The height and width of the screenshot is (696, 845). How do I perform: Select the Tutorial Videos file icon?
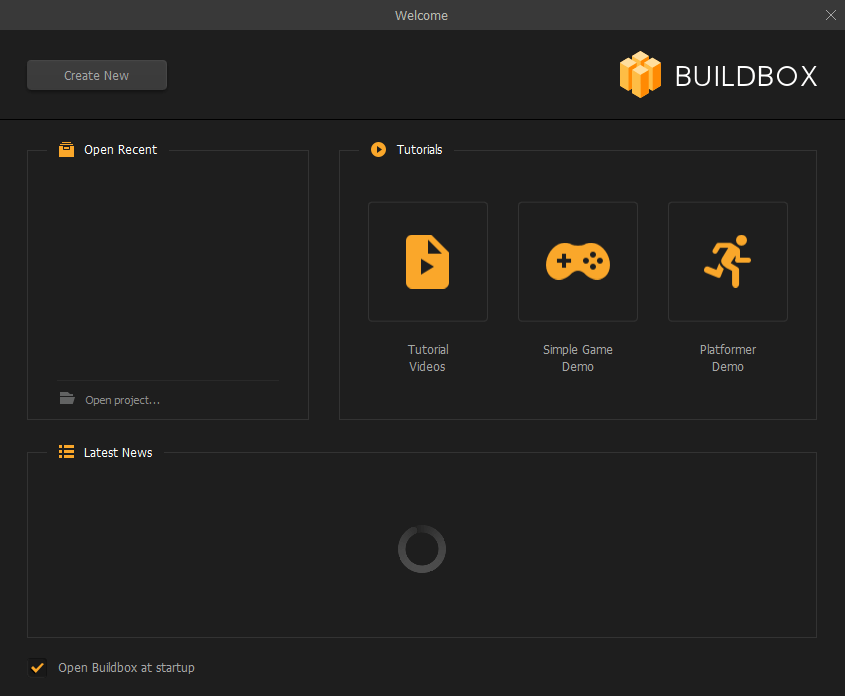click(428, 262)
